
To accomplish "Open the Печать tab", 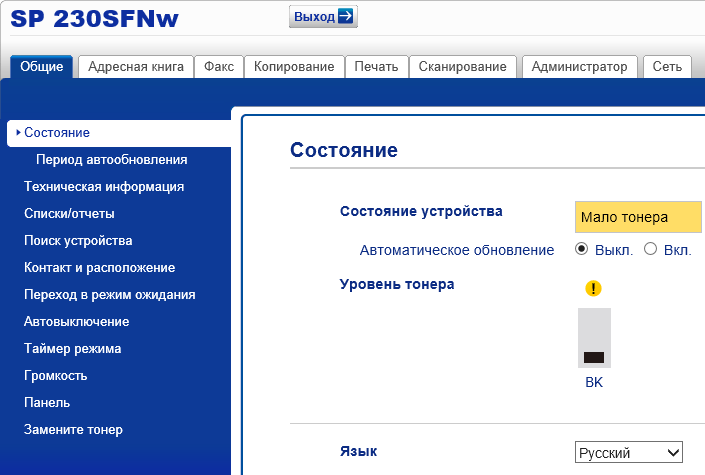I will pyautogui.click(x=376, y=67).
